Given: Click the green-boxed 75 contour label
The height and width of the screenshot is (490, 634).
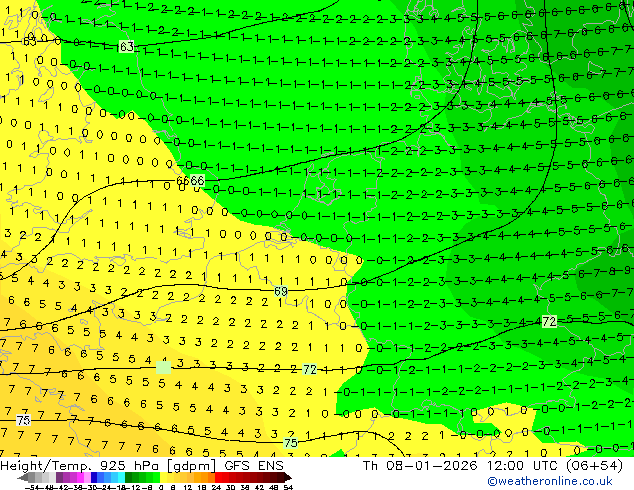Looking at the screenshot, I should pyautogui.click(x=291, y=443).
